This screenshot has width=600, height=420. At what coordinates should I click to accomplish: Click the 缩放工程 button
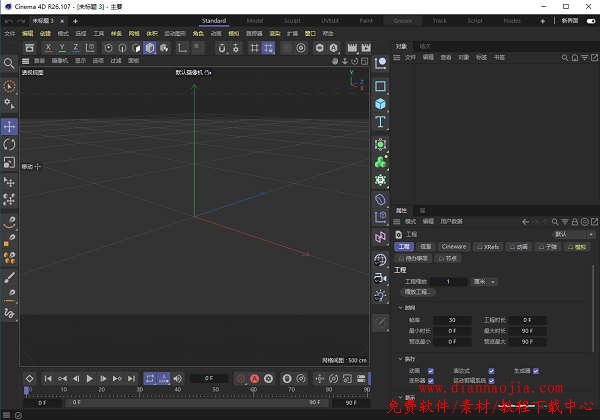[420, 292]
